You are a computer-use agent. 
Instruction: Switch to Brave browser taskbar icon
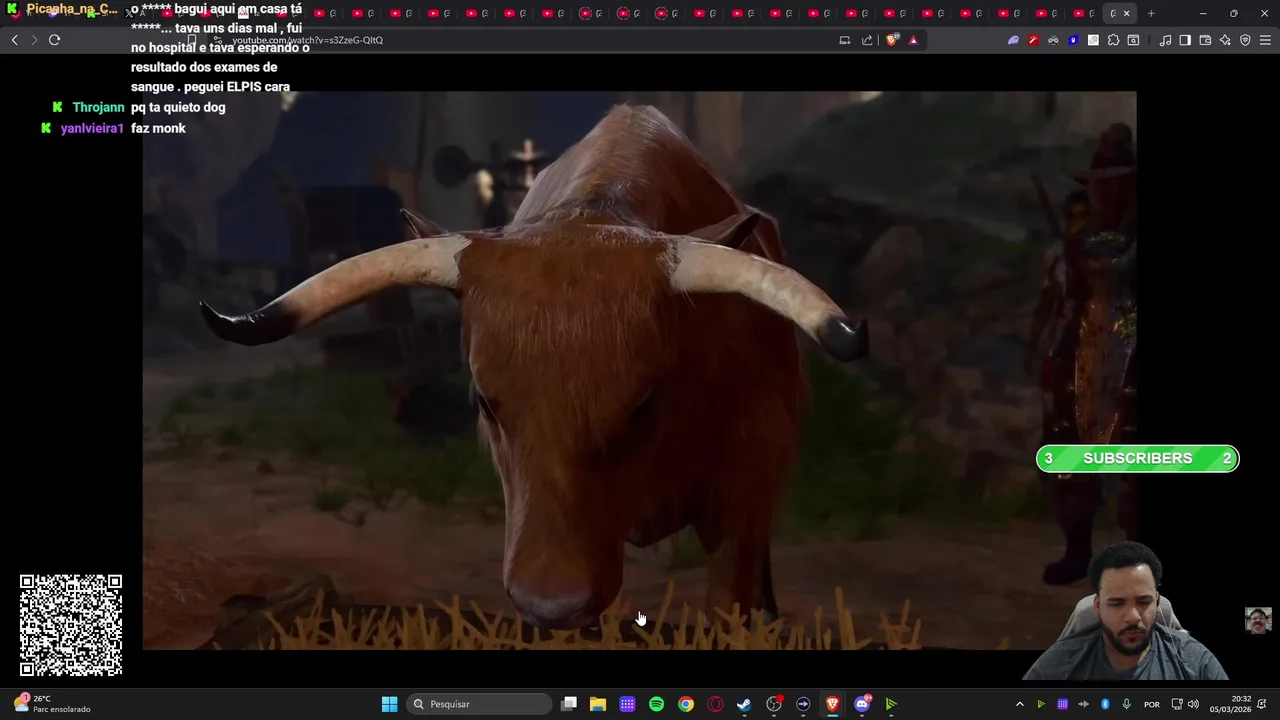pyautogui.click(x=832, y=704)
